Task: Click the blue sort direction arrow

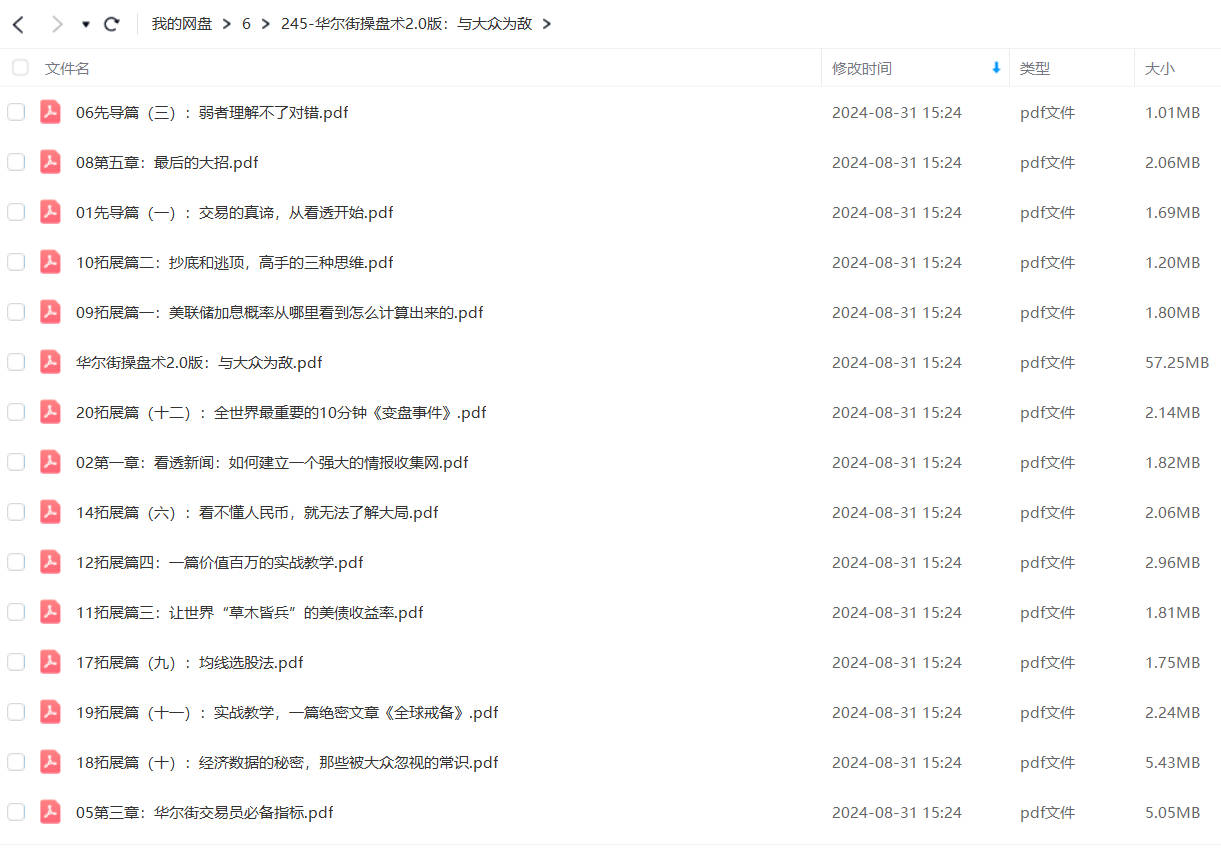Action: click(996, 68)
